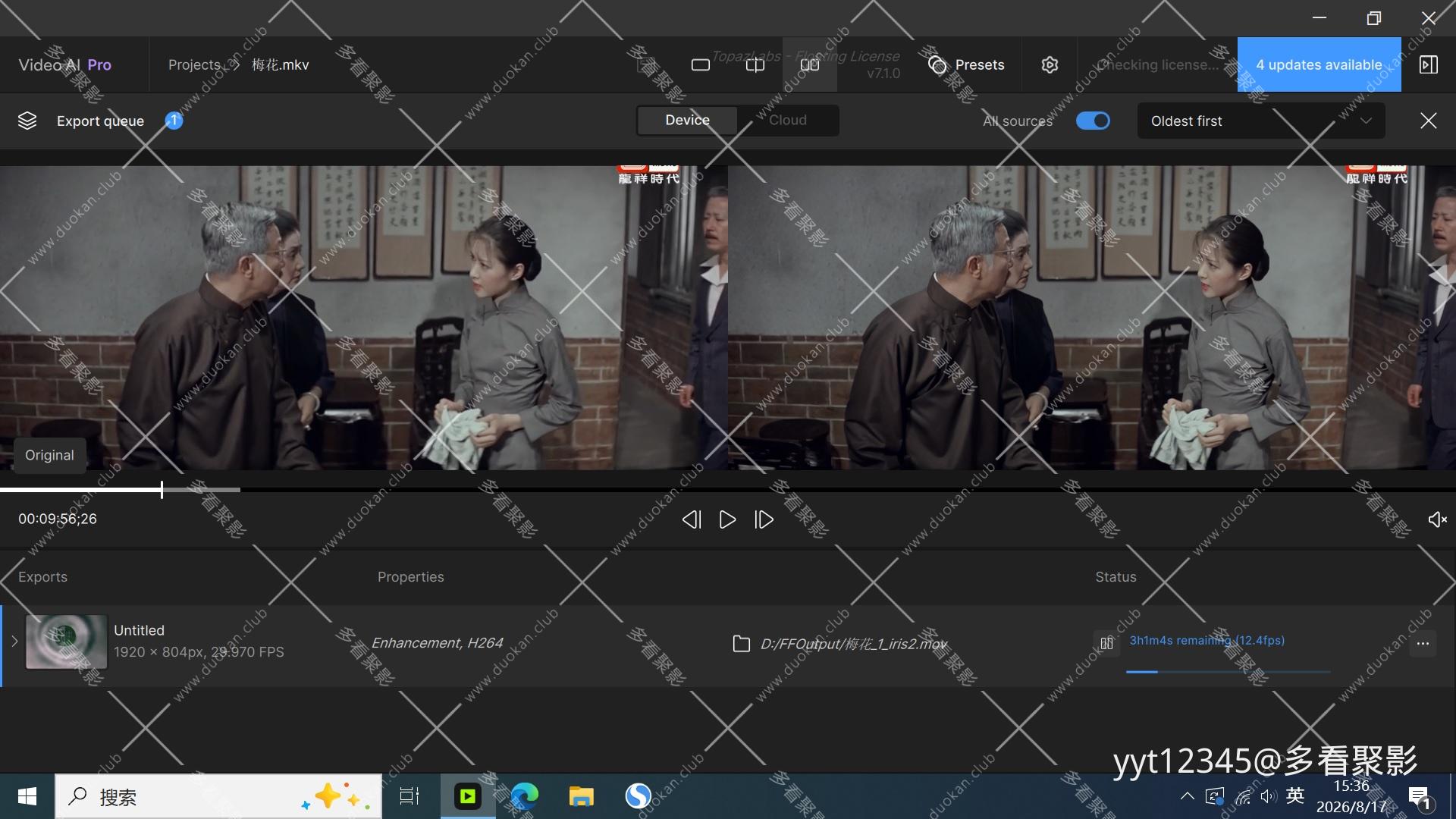Click the 英 input method indicator
This screenshot has height=819, width=1456.
[x=1295, y=795]
